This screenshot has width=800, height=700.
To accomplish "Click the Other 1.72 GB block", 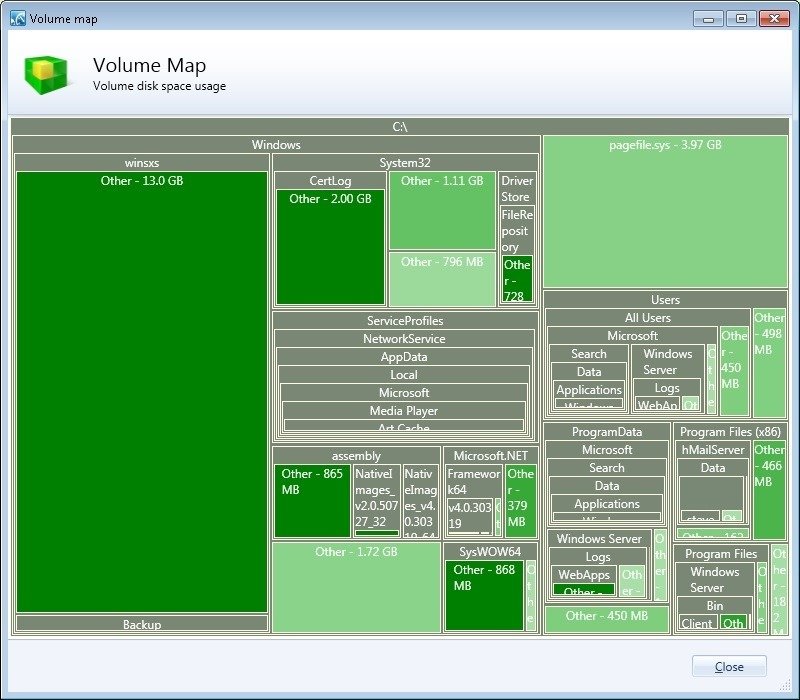I will pyautogui.click(x=356, y=590).
